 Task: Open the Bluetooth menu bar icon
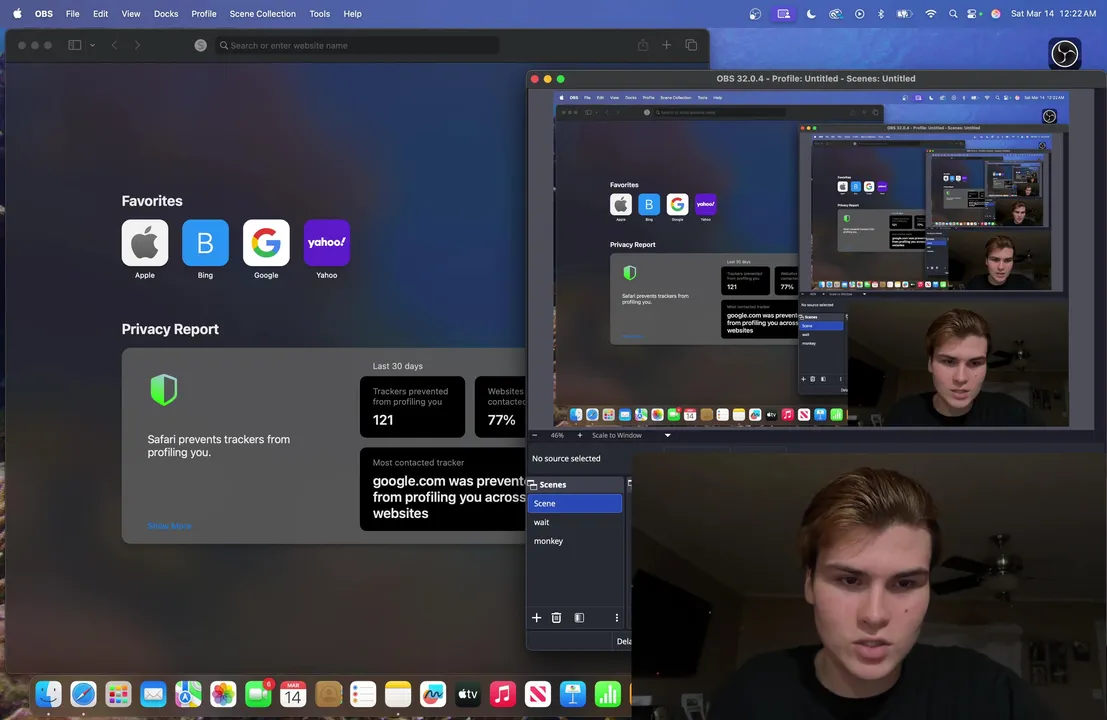(880, 13)
